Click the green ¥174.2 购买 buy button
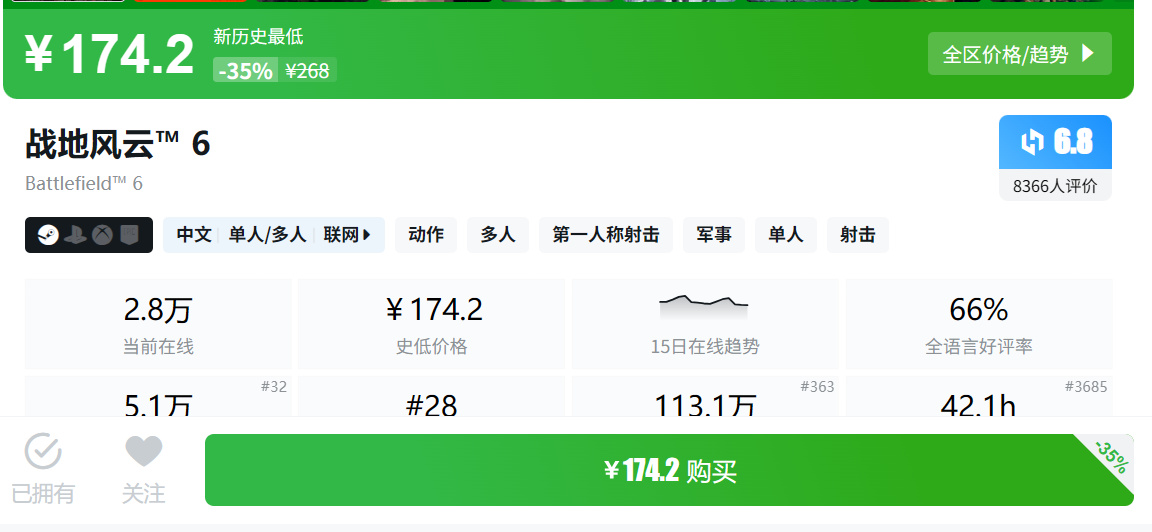This screenshot has height=532, width=1152. coord(669,470)
